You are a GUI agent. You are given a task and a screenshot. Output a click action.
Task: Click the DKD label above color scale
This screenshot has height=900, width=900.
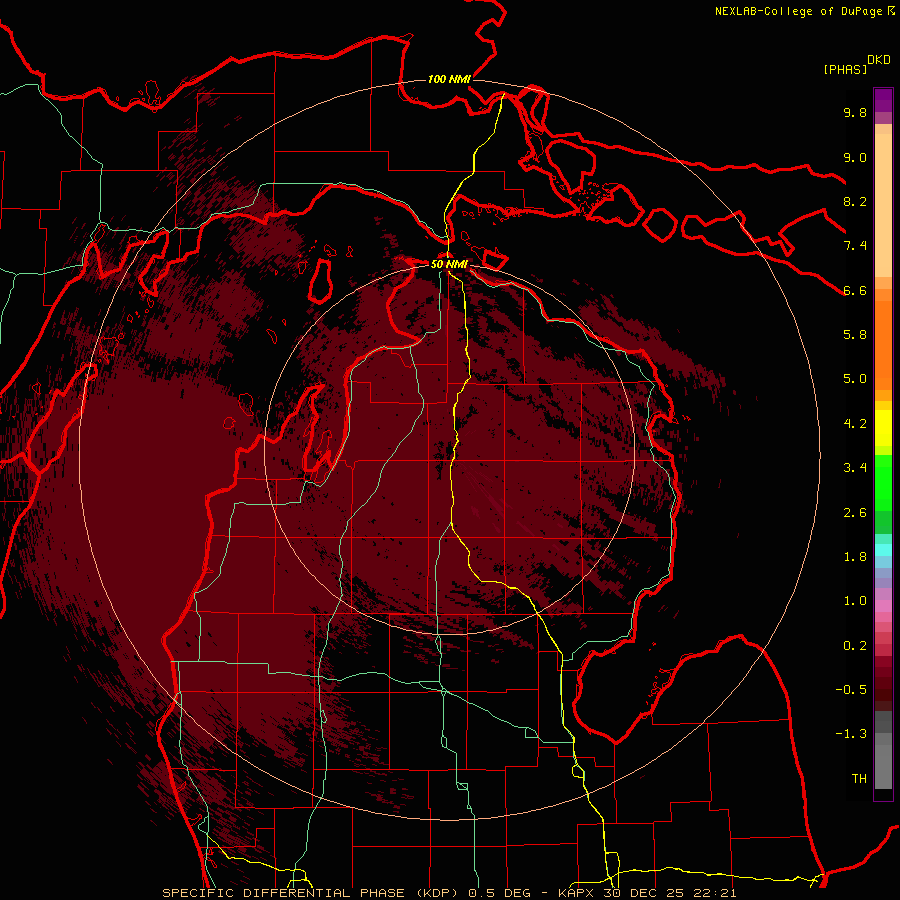879,60
